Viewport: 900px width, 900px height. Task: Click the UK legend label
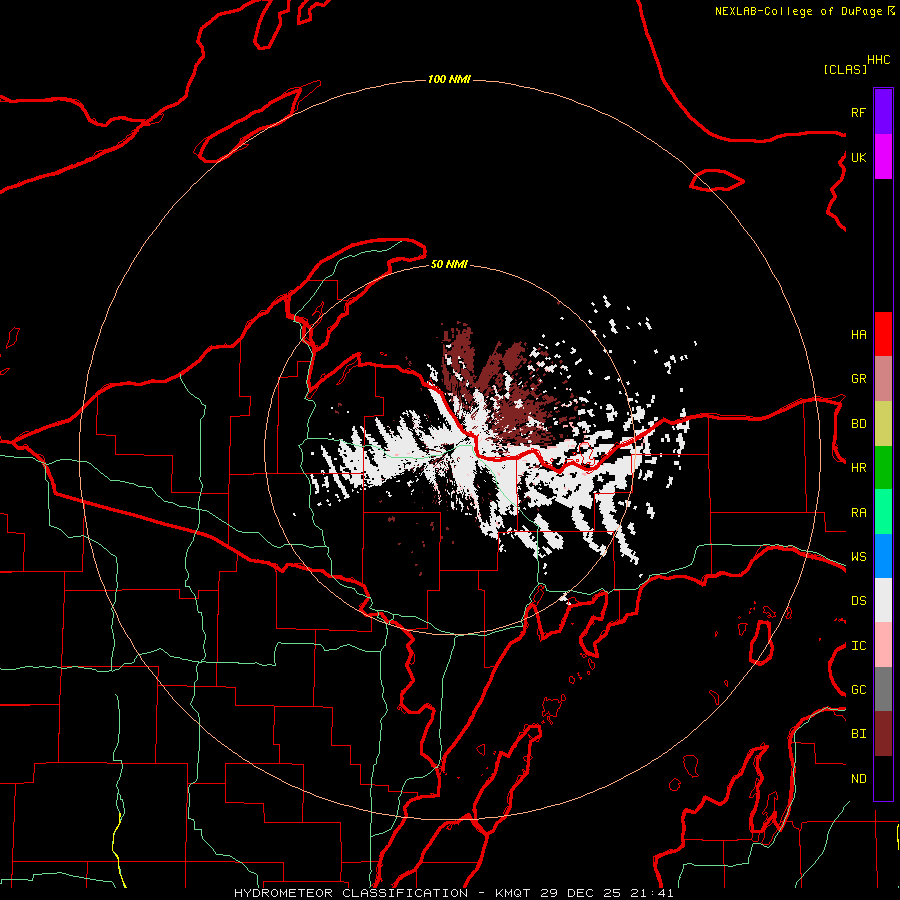pos(858,157)
